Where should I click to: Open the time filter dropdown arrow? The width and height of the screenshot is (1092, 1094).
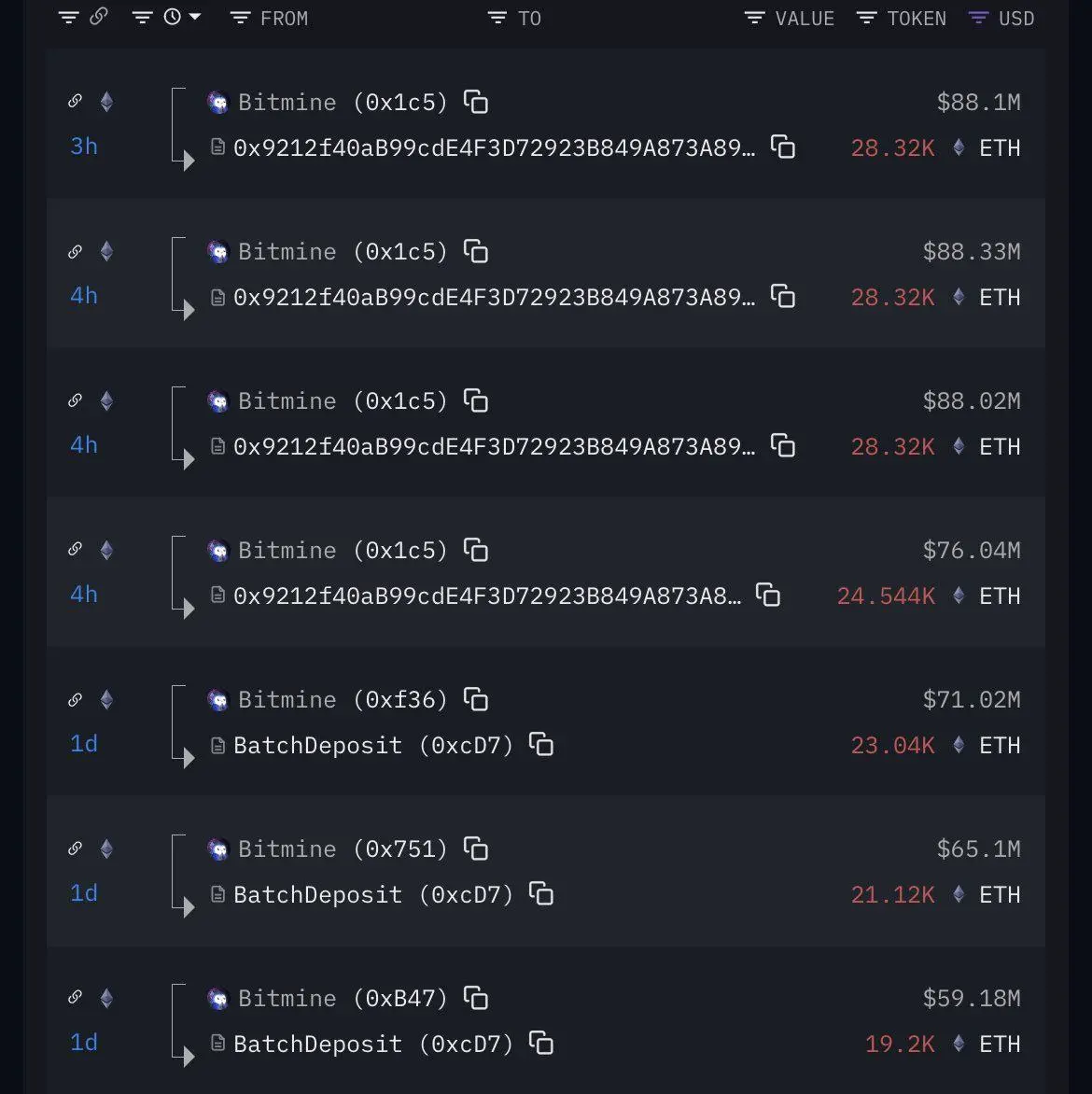195,17
